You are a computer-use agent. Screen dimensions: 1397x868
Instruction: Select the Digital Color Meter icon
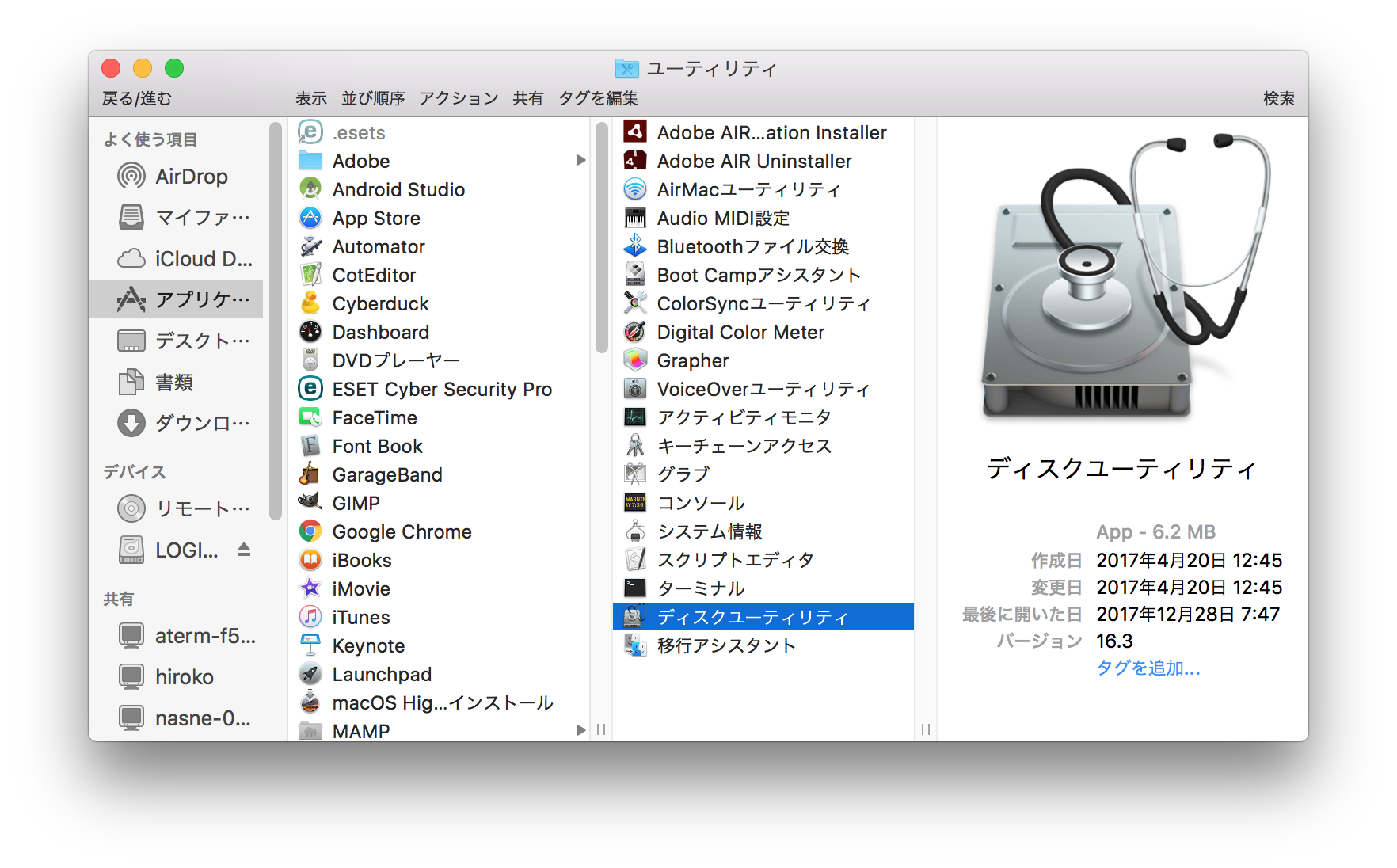[x=635, y=332]
